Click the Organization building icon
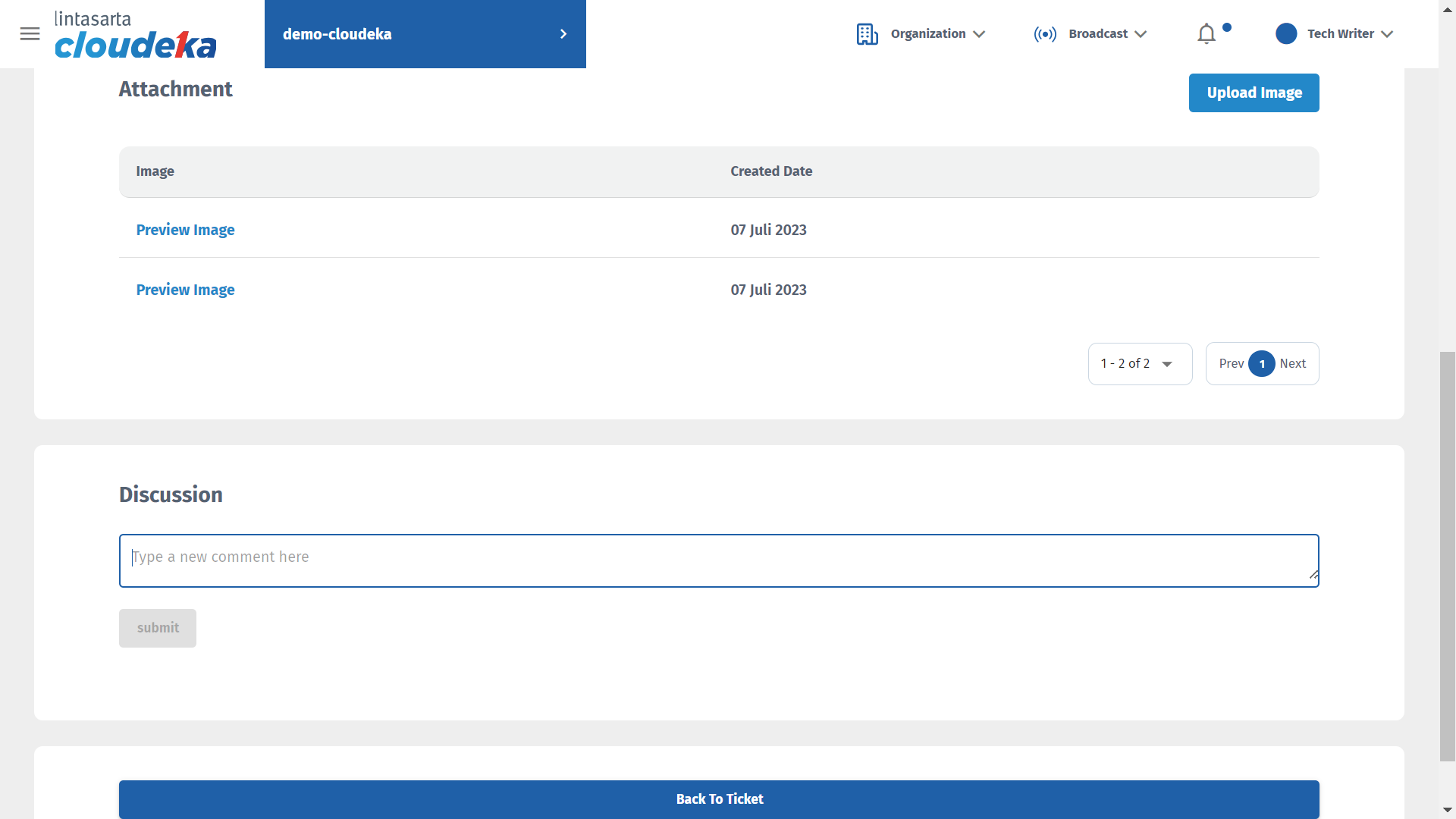 click(x=867, y=34)
